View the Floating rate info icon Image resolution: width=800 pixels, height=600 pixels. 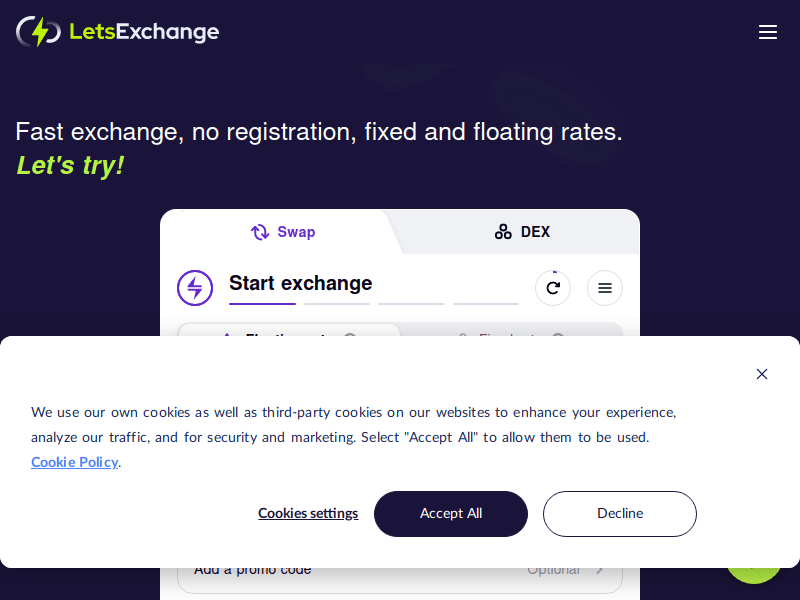[x=349, y=338]
